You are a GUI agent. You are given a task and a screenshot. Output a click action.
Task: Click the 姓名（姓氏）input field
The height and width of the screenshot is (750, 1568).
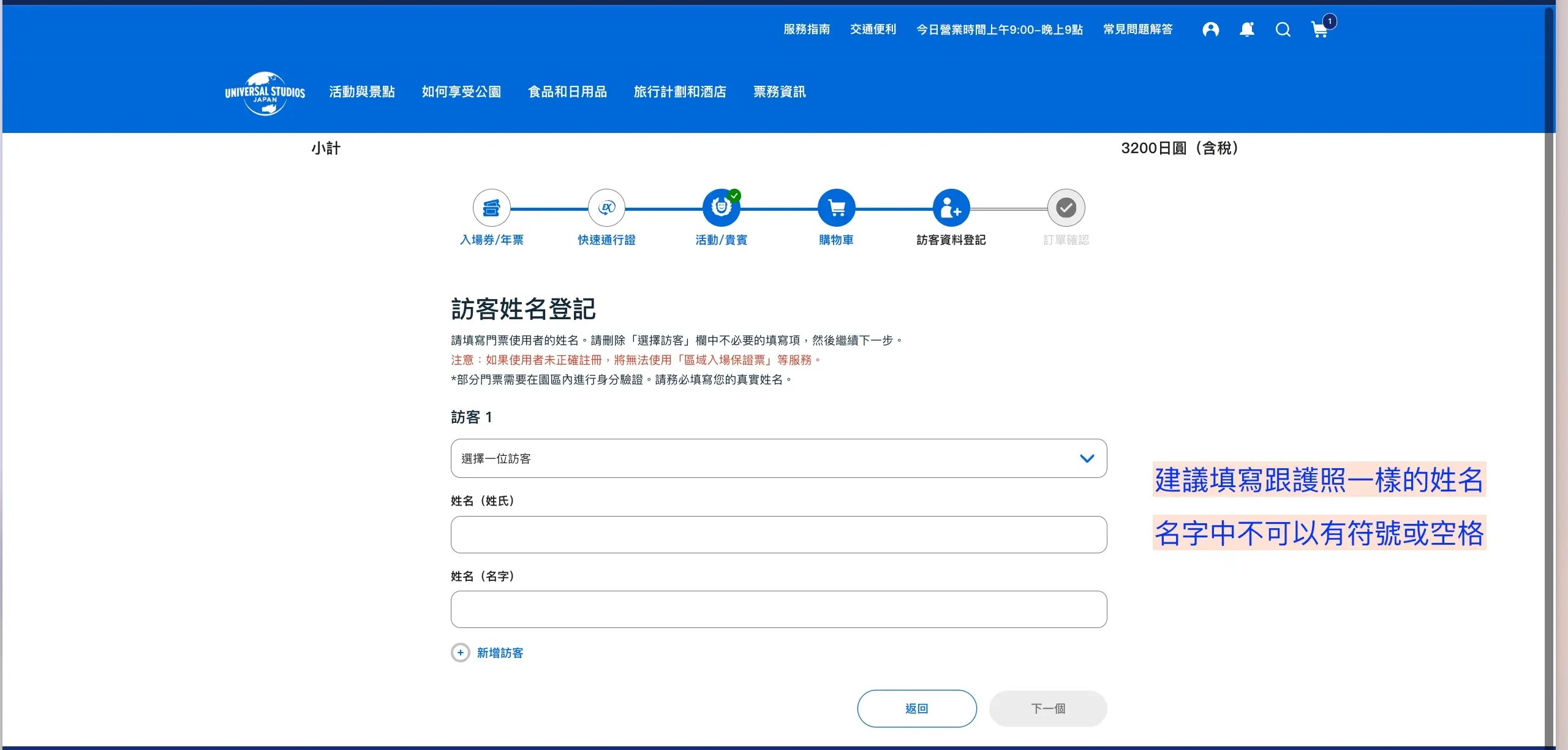[x=778, y=534]
